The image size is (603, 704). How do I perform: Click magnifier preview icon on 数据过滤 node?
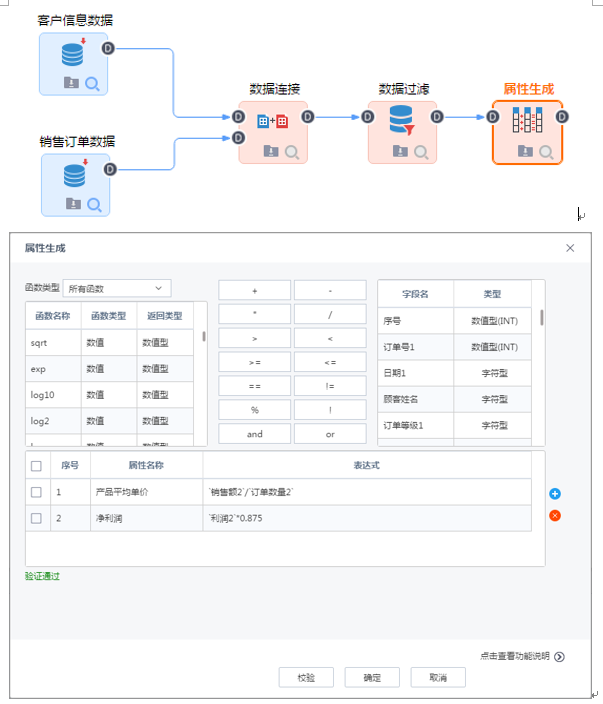point(422,153)
